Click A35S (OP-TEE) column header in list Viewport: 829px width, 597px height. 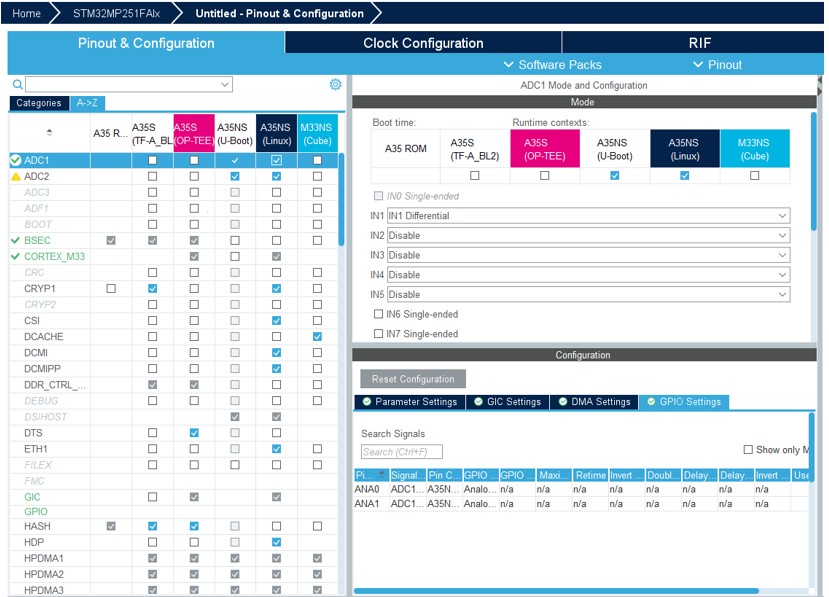(194, 134)
